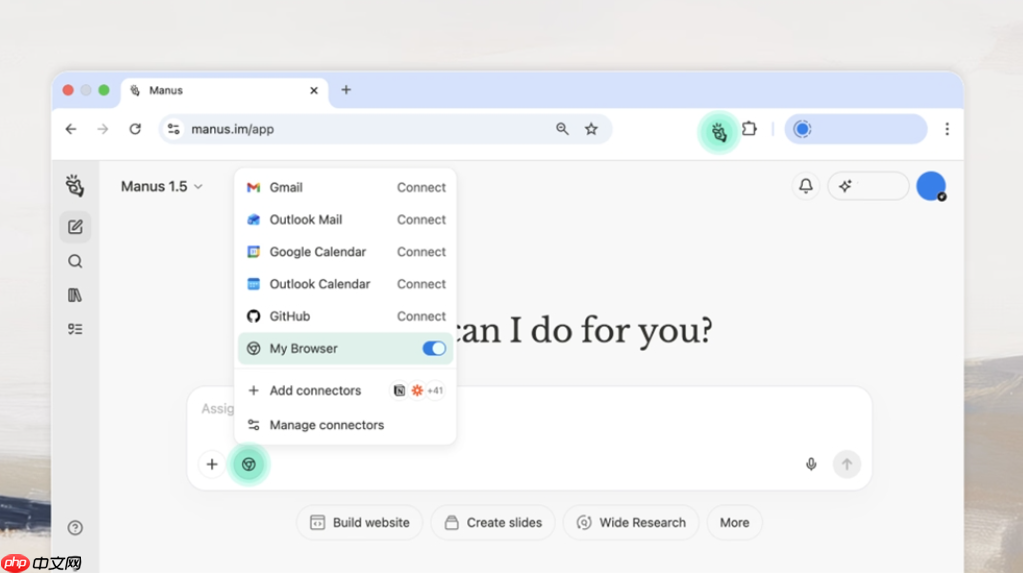Open Manage connectors
1023x573 pixels.
[345, 425]
